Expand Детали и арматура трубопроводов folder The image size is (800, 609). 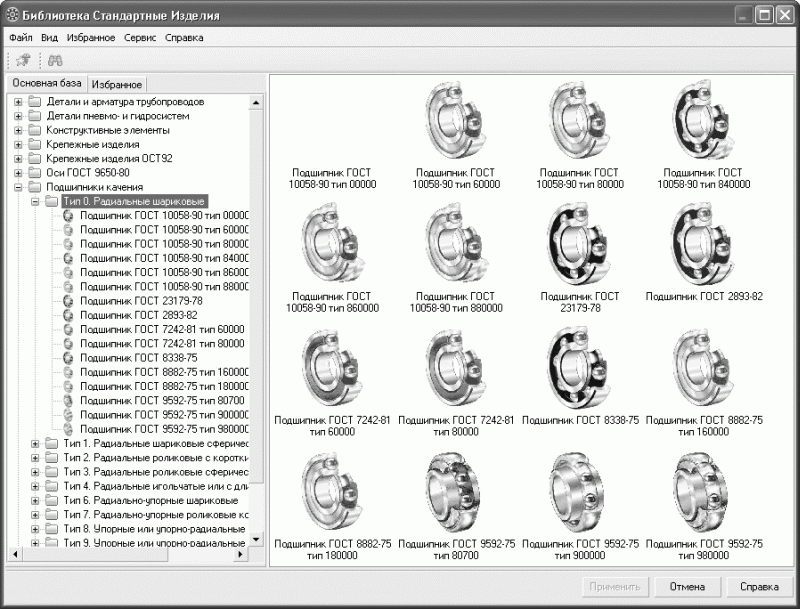pos(18,102)
